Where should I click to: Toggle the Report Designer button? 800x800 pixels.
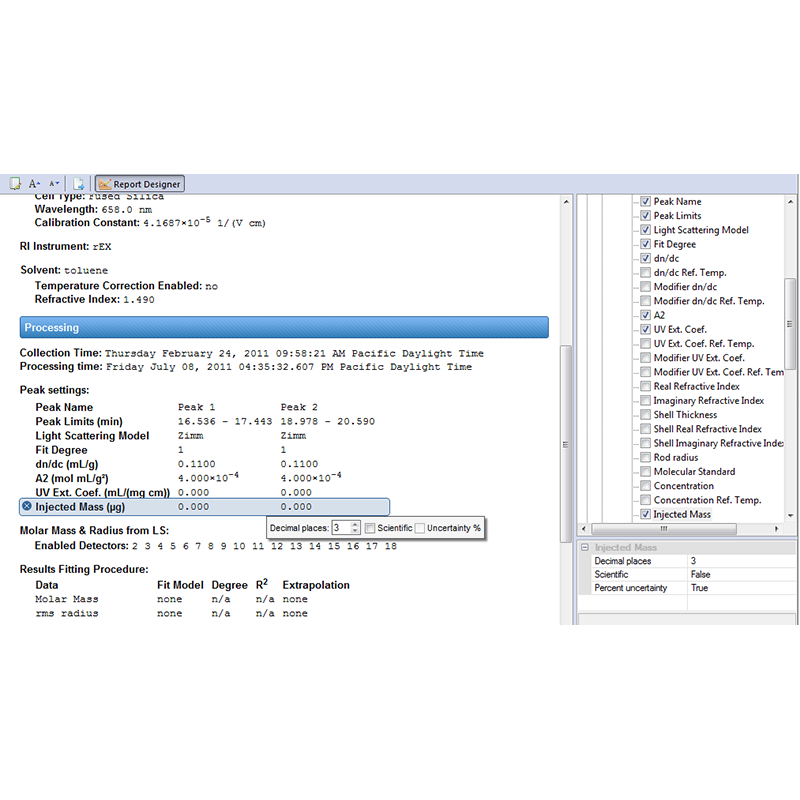(x=140, y=184)
